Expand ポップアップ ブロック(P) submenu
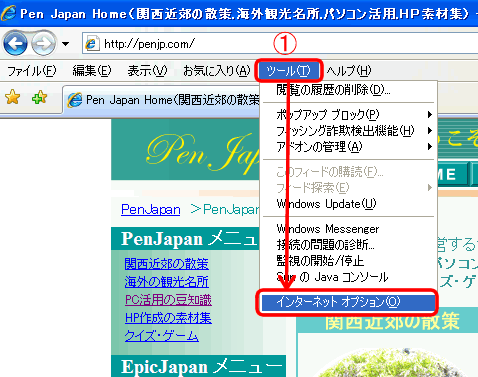478x377 pixels. (x=348, y=115)
